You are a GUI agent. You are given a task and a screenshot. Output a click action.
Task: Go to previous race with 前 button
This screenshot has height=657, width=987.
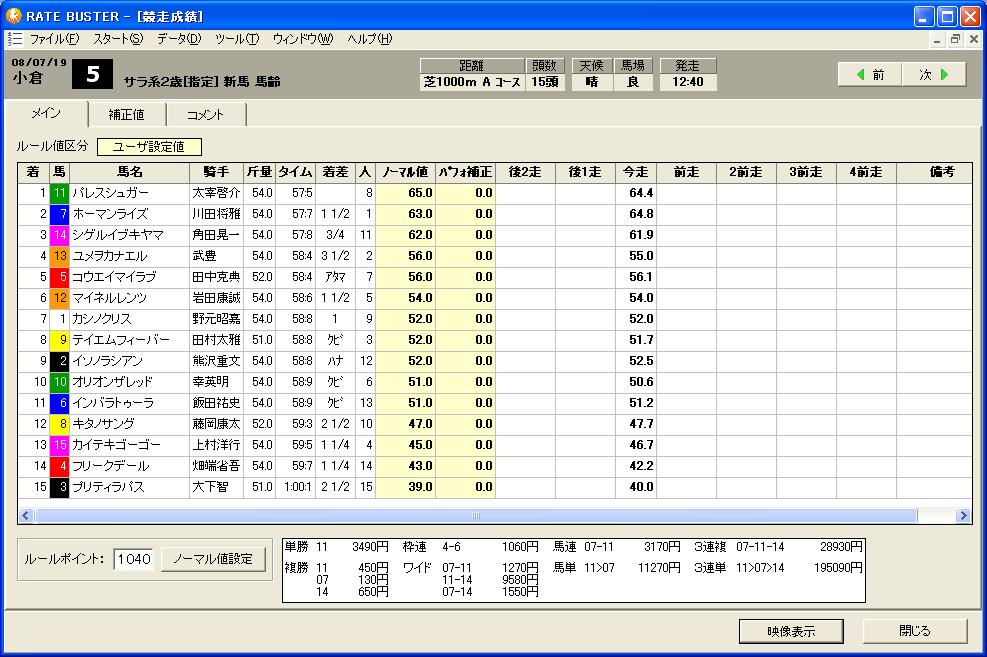(870, 74)
